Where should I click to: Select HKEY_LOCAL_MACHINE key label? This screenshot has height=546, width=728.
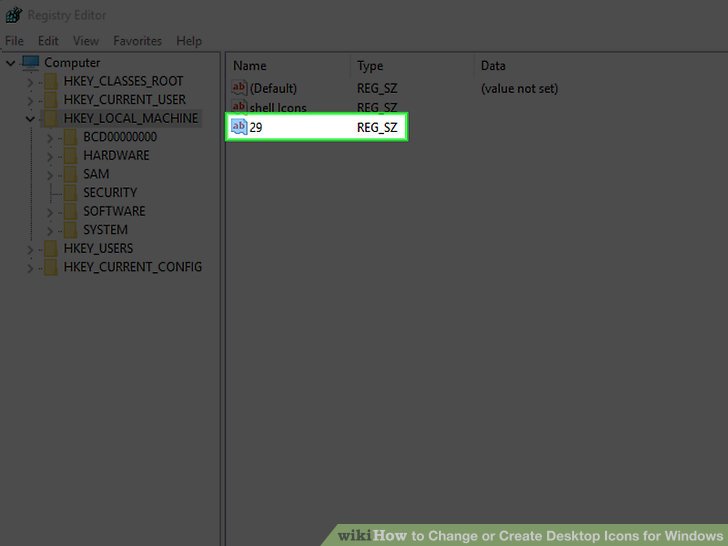[130, 118]
